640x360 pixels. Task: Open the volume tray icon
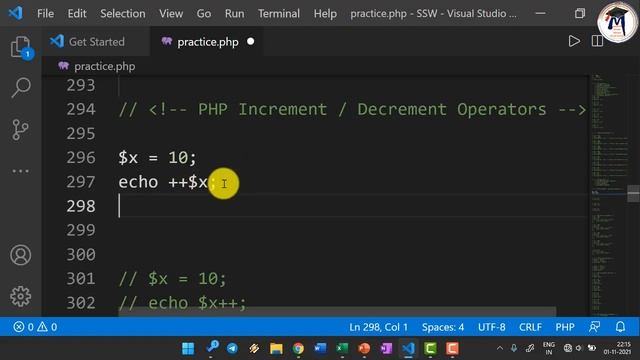tap(578, 348)
